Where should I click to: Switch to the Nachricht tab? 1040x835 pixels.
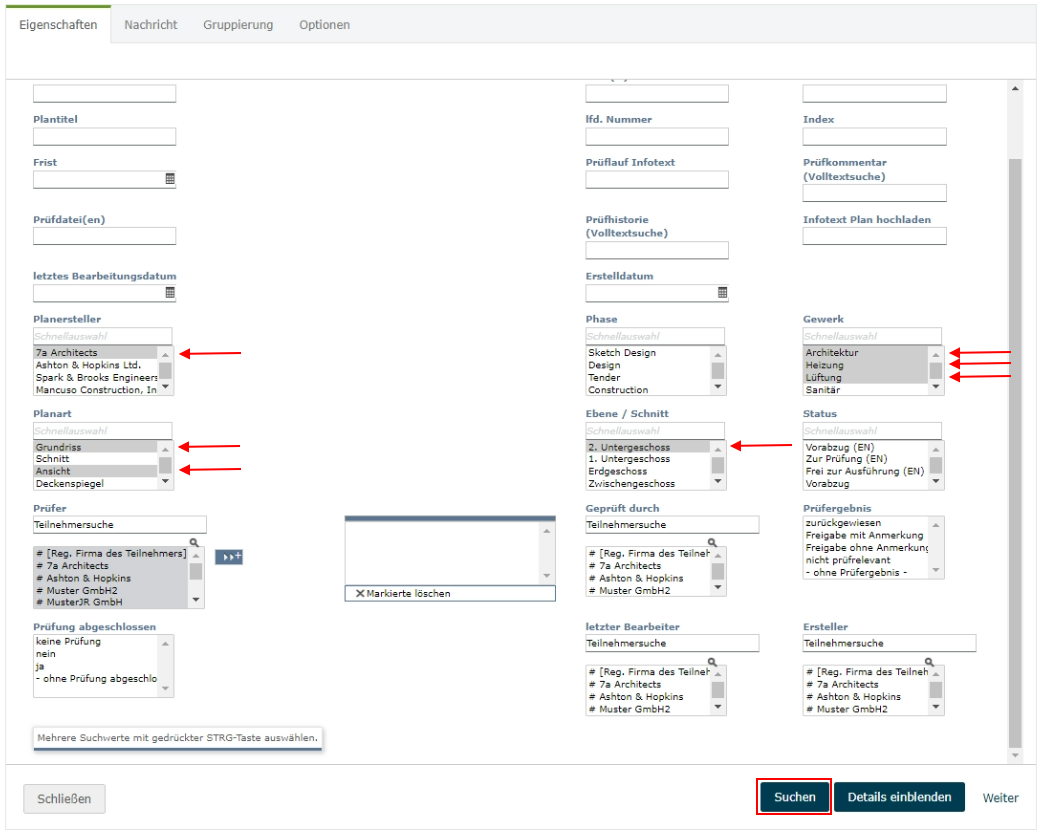[151, 25]
